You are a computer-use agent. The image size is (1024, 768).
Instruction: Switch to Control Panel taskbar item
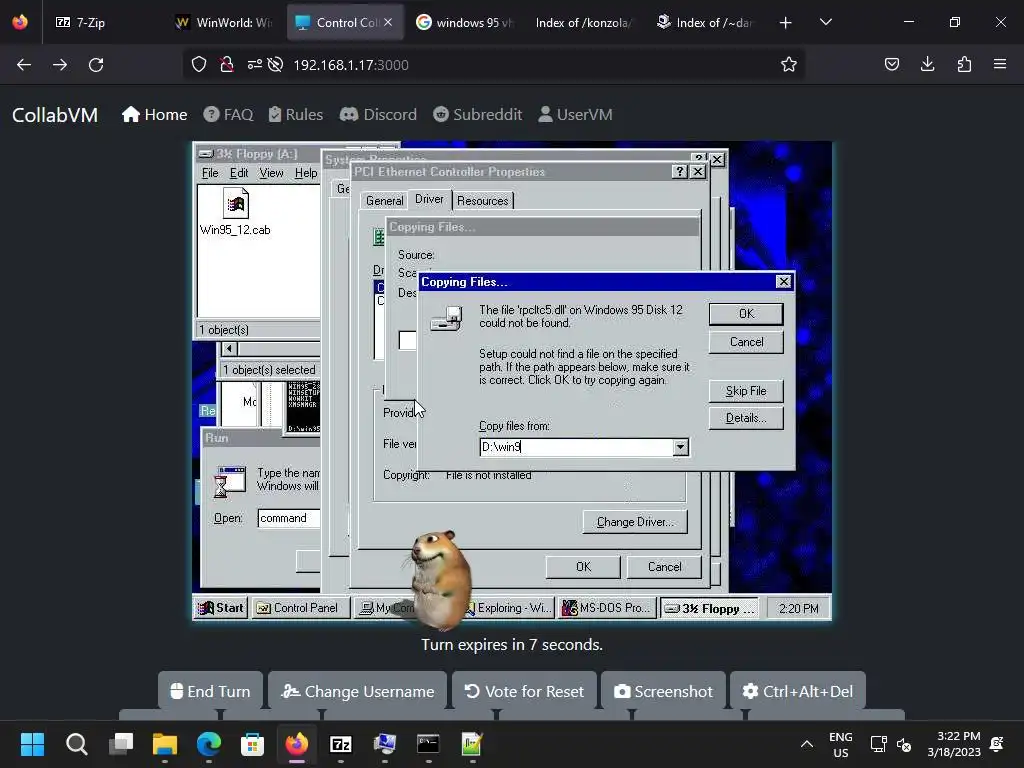click(300, 608)
